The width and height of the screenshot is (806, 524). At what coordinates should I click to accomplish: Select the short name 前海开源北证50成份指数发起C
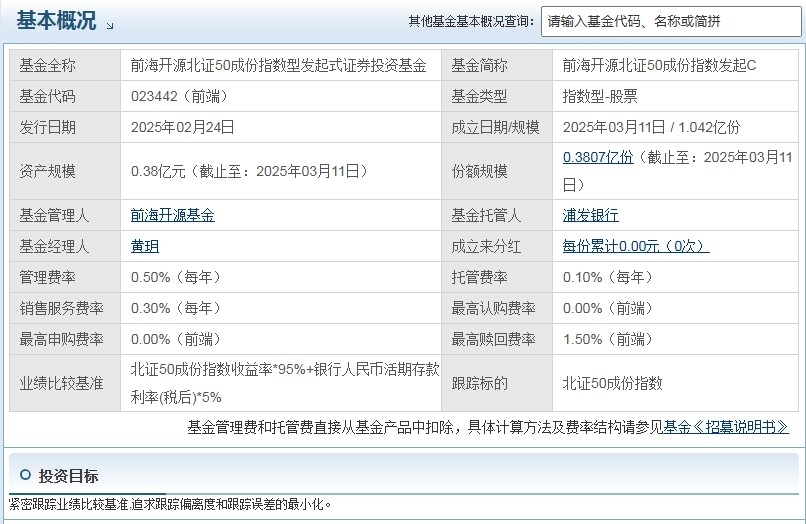(x=659, y=65)
